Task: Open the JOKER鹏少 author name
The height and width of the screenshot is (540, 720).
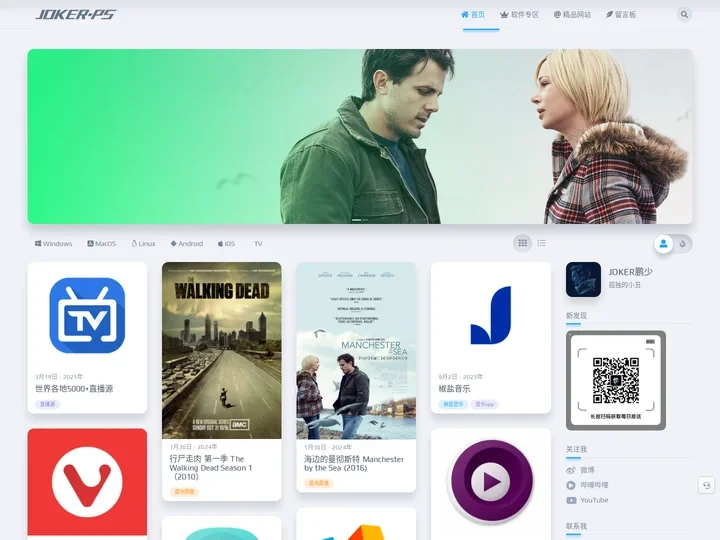Action: pos(630,272)
